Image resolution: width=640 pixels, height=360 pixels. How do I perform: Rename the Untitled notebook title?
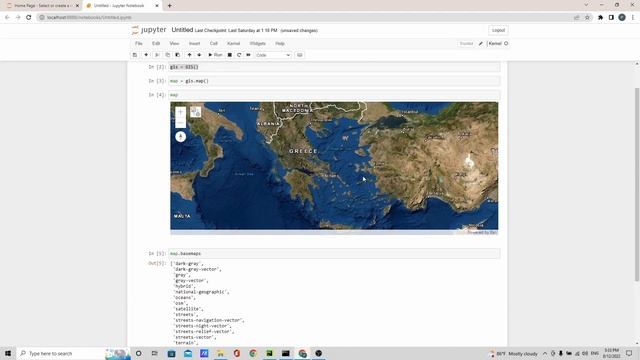coord(182,30)
